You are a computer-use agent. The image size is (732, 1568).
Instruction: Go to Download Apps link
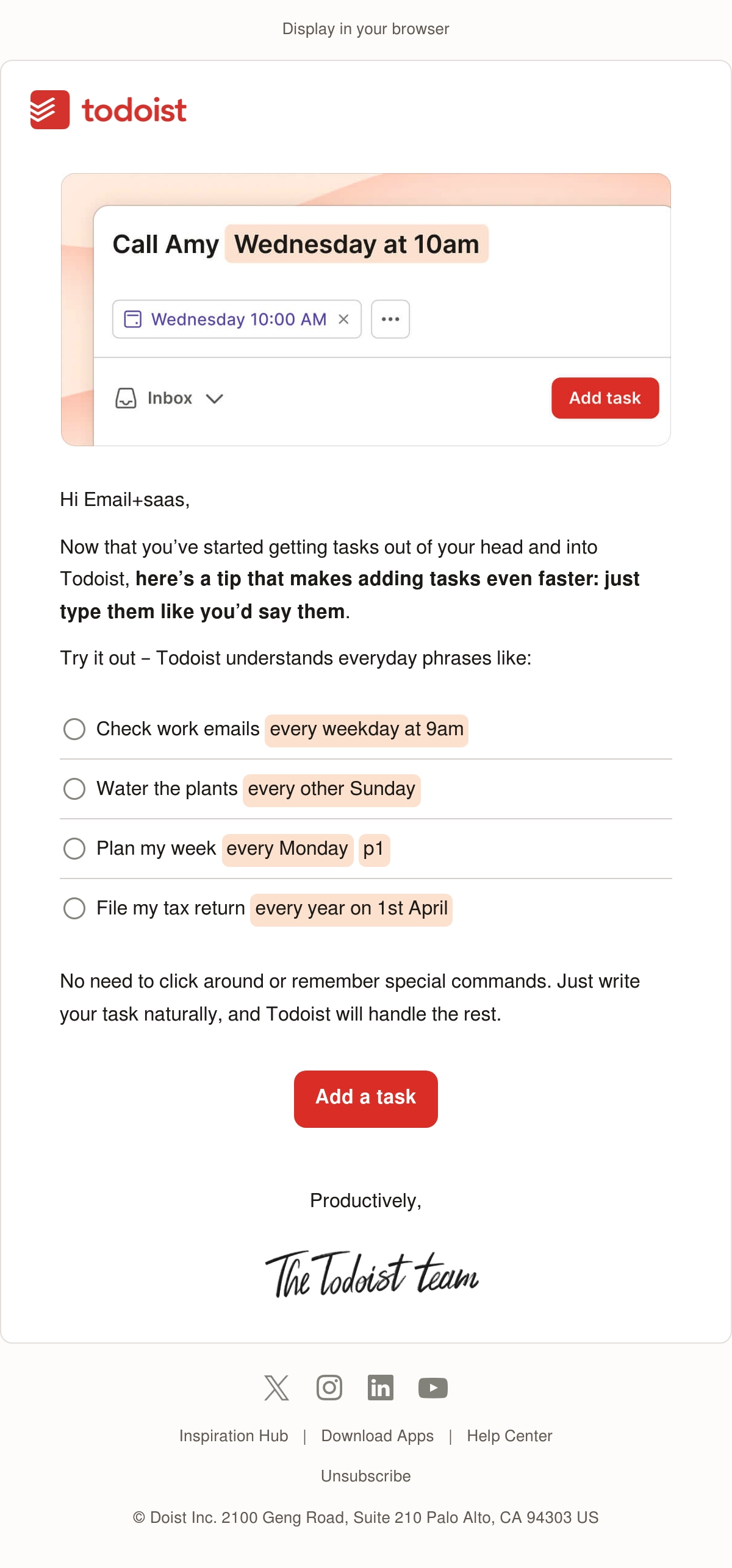pos(378,1436)
